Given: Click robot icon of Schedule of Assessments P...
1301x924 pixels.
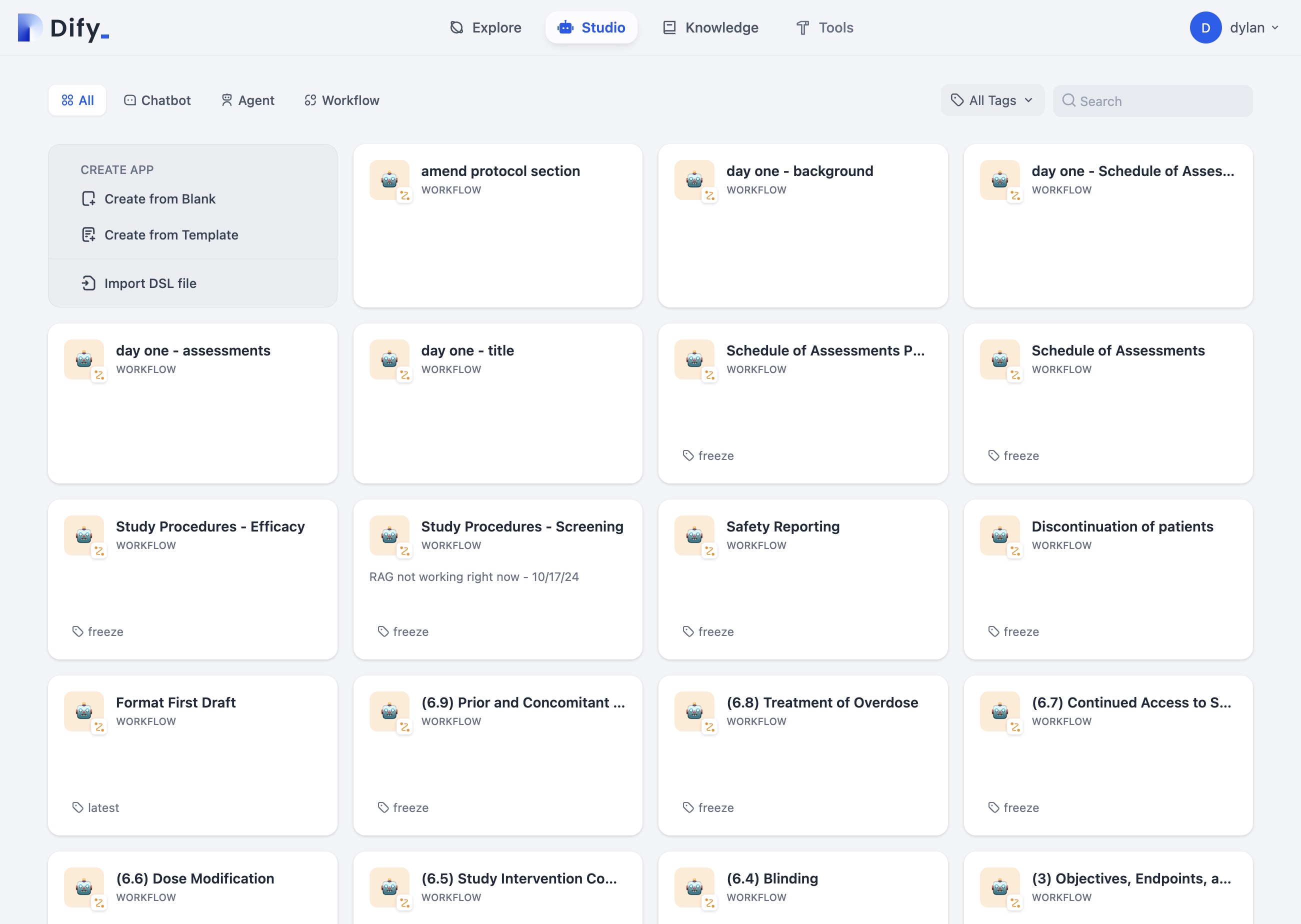Looking at the screenshot, I should [x=694, y=359].
